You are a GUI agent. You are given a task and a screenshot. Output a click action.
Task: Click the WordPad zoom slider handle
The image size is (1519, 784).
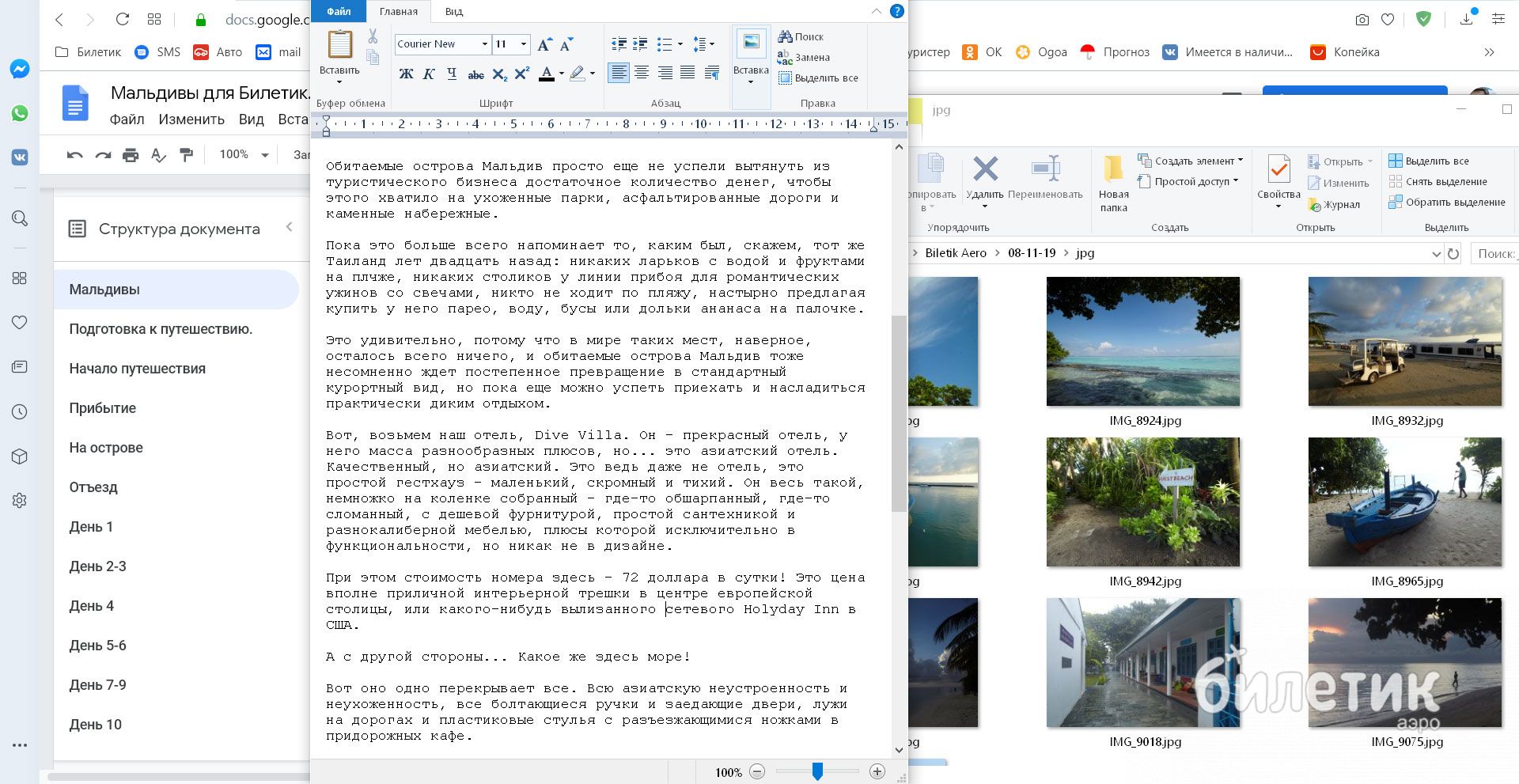[817, 771]
